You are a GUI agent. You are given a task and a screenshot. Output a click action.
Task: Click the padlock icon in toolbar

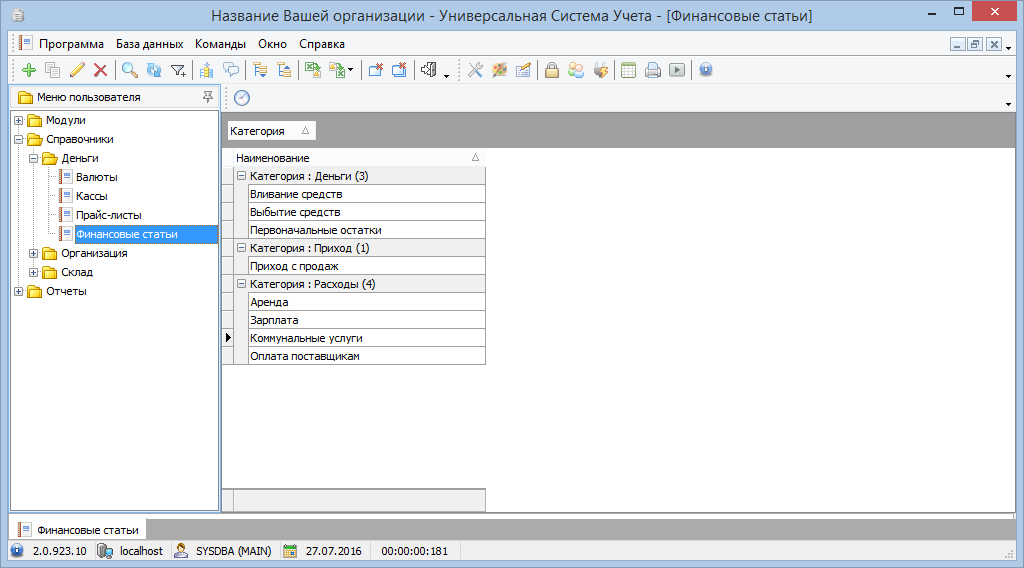coord(551,70)
